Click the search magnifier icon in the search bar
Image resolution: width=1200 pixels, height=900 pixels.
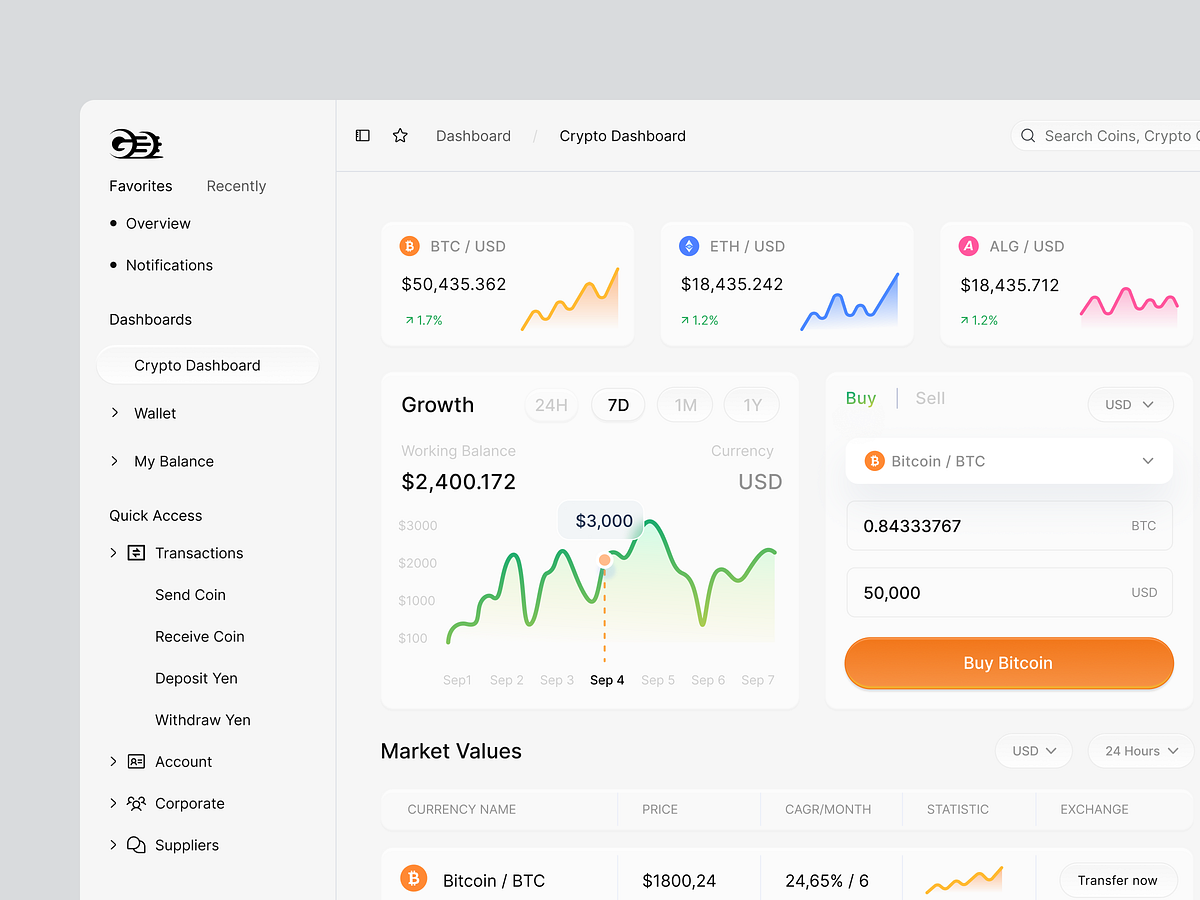[x=1028, y=135]
